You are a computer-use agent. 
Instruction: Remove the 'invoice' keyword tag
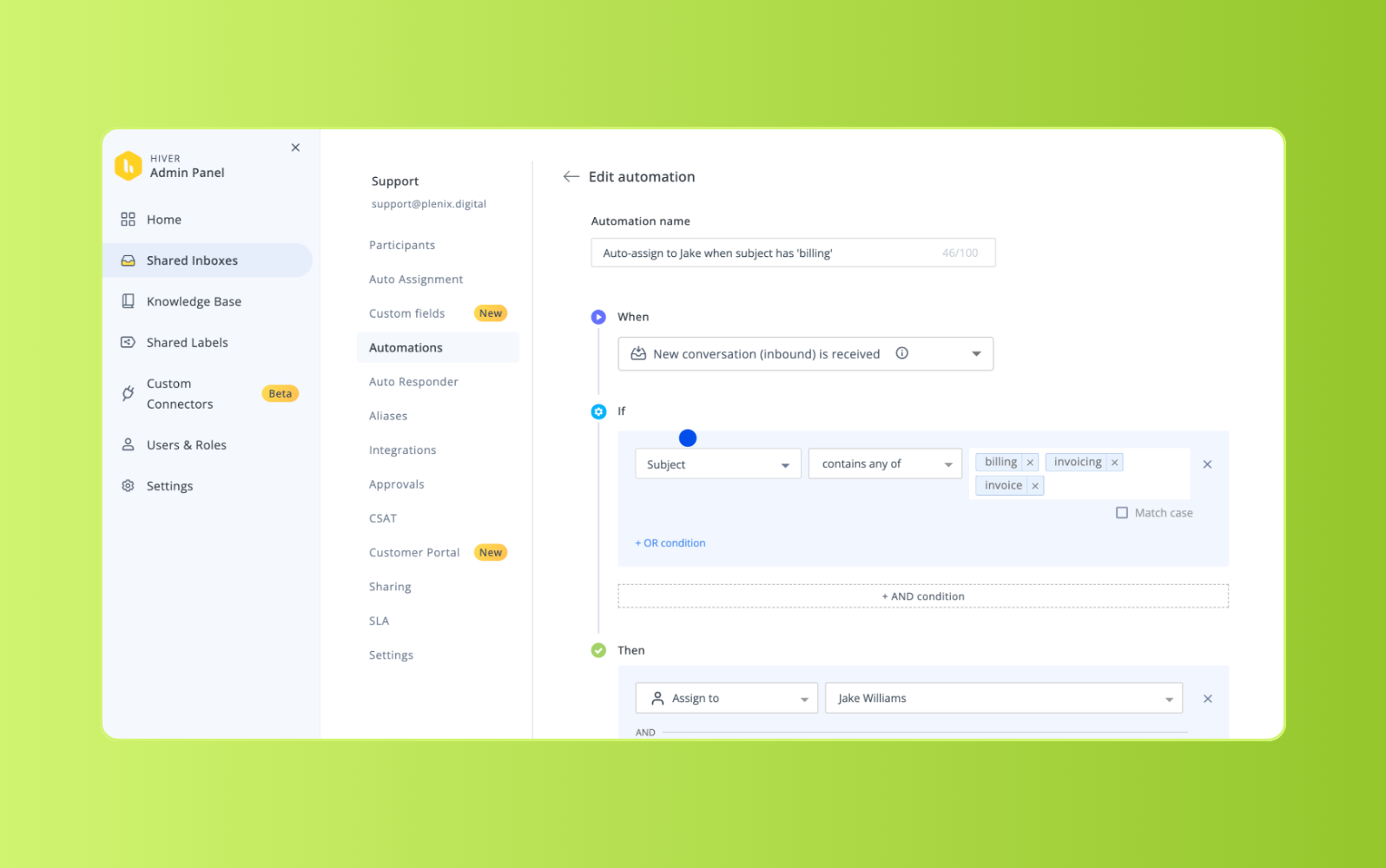tap(1035, 486)
